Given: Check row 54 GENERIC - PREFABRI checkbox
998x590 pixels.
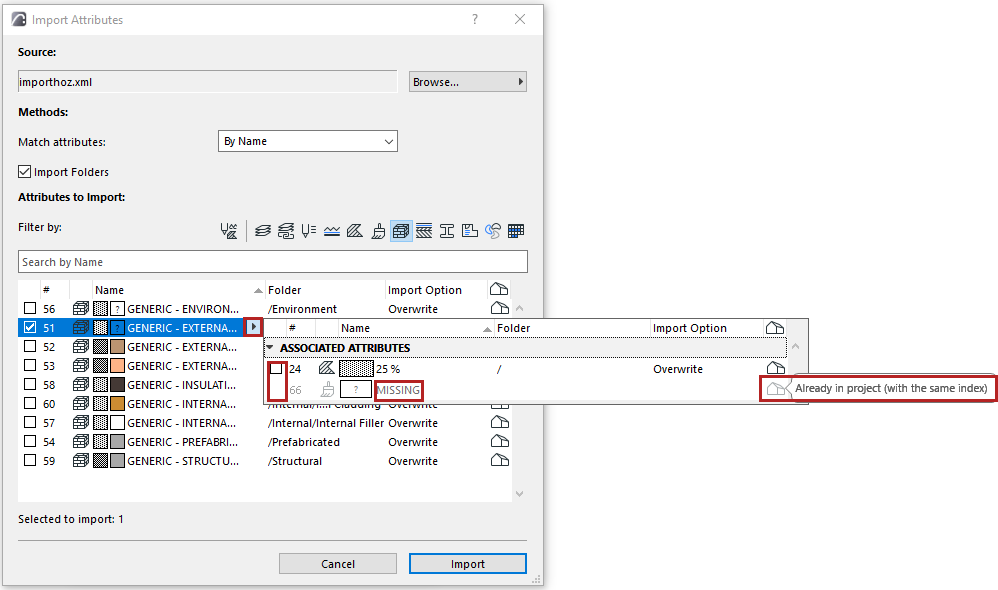Looking at the screenshot, I should tap(30, 441).
